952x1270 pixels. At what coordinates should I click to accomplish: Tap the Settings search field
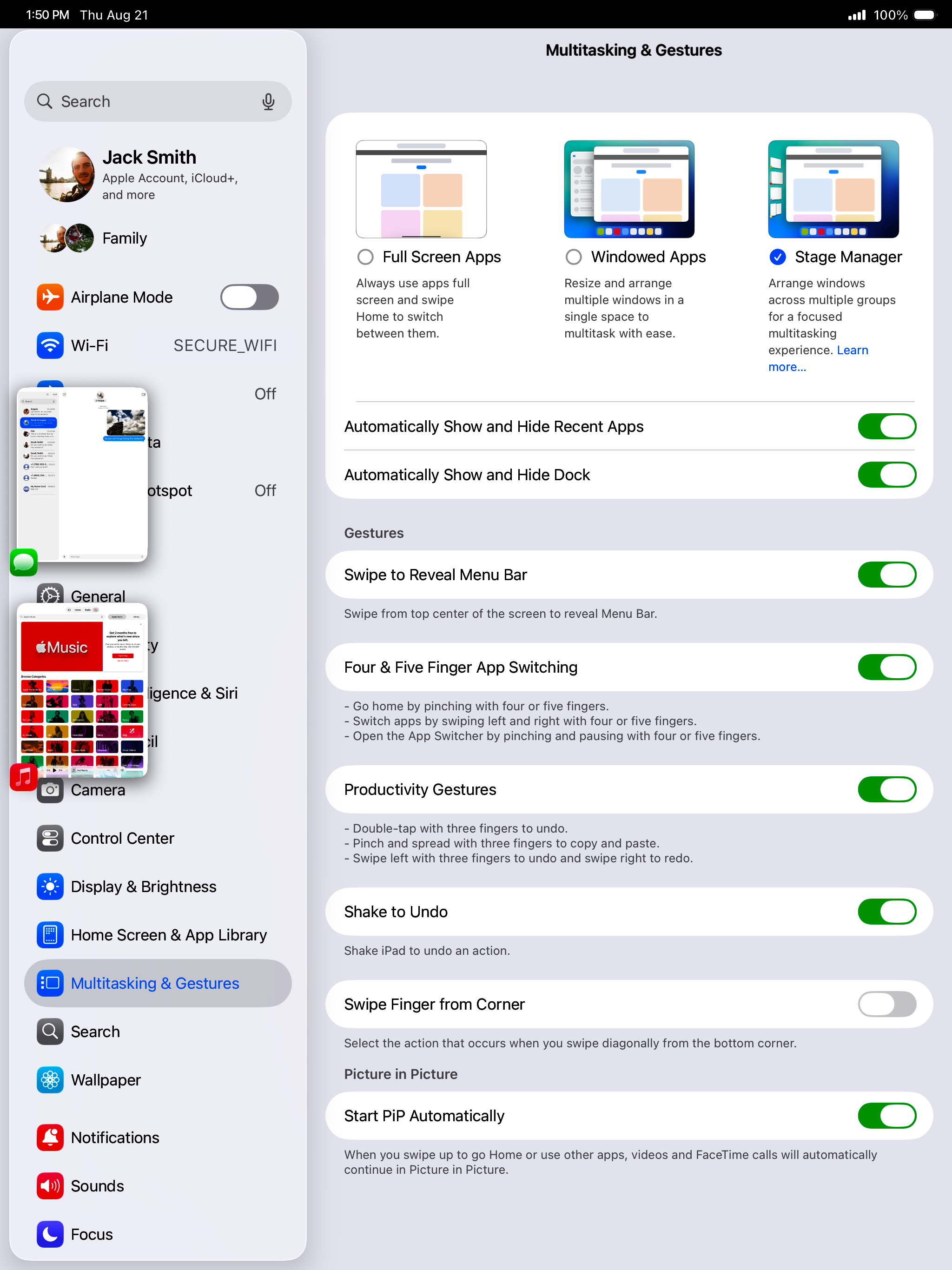click(x=158, y=102)
